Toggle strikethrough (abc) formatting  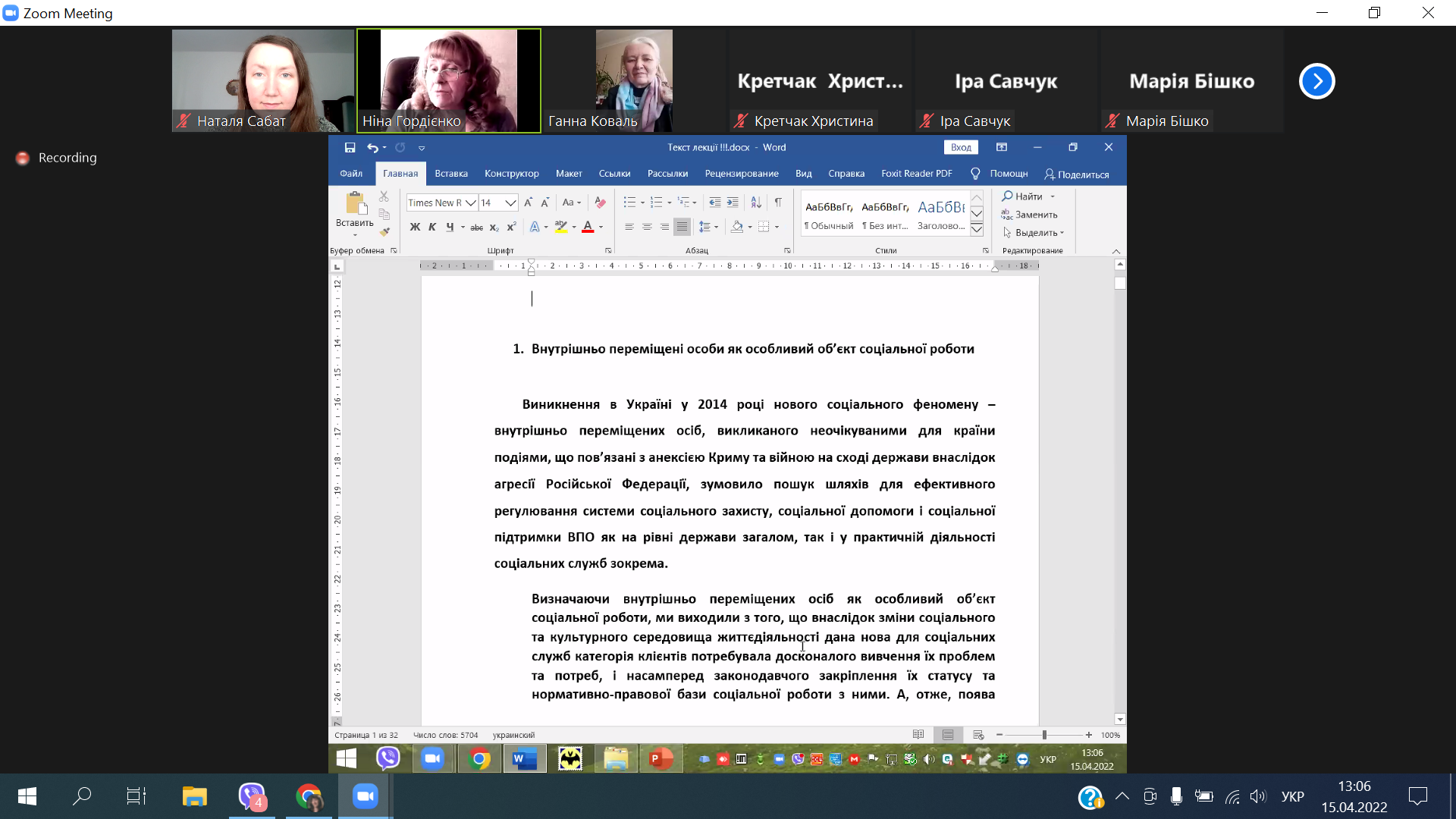tap(476, 227)
